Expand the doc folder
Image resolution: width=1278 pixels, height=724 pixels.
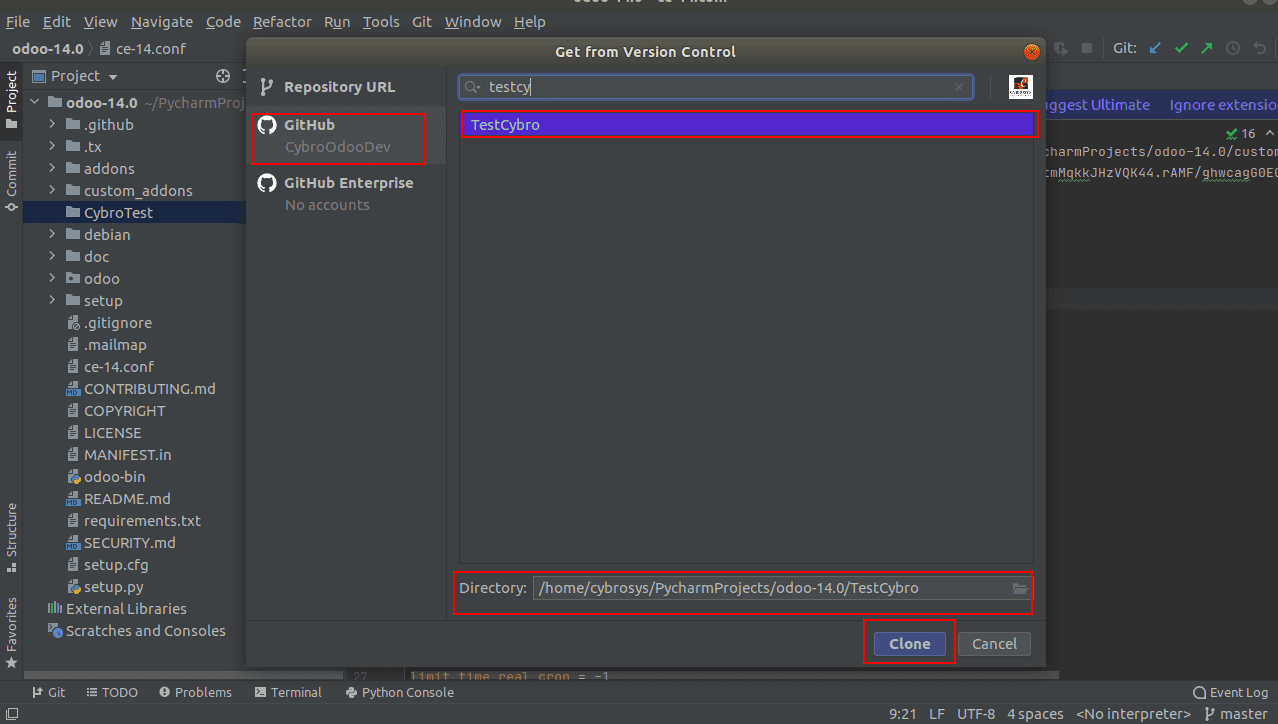click(53, 257)
